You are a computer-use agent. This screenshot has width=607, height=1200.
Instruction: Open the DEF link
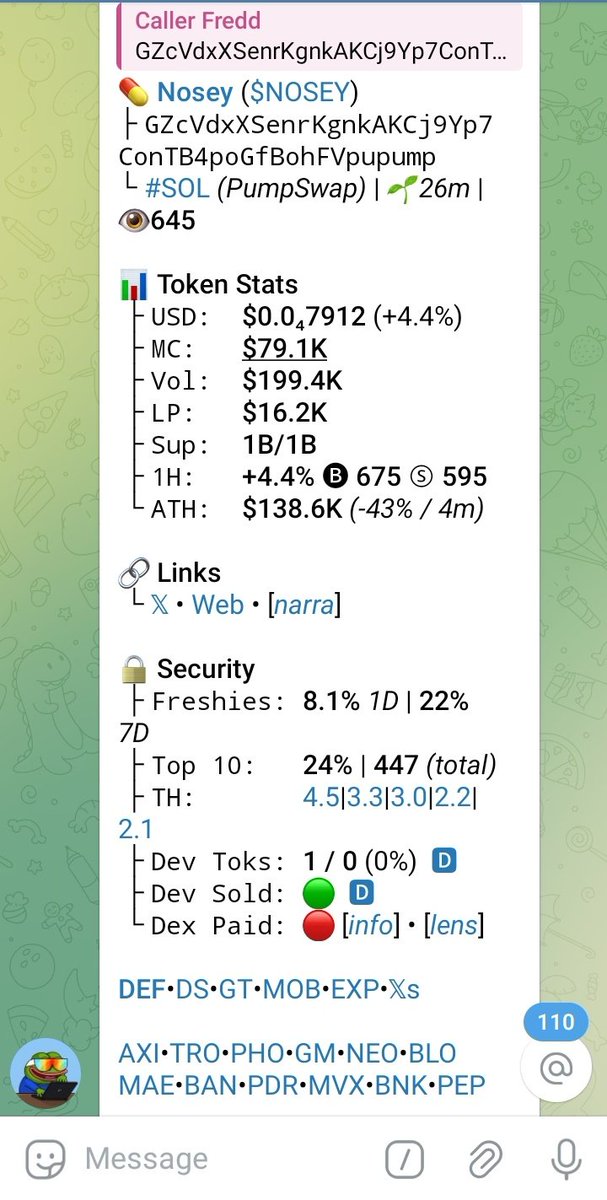pos(142,990)
